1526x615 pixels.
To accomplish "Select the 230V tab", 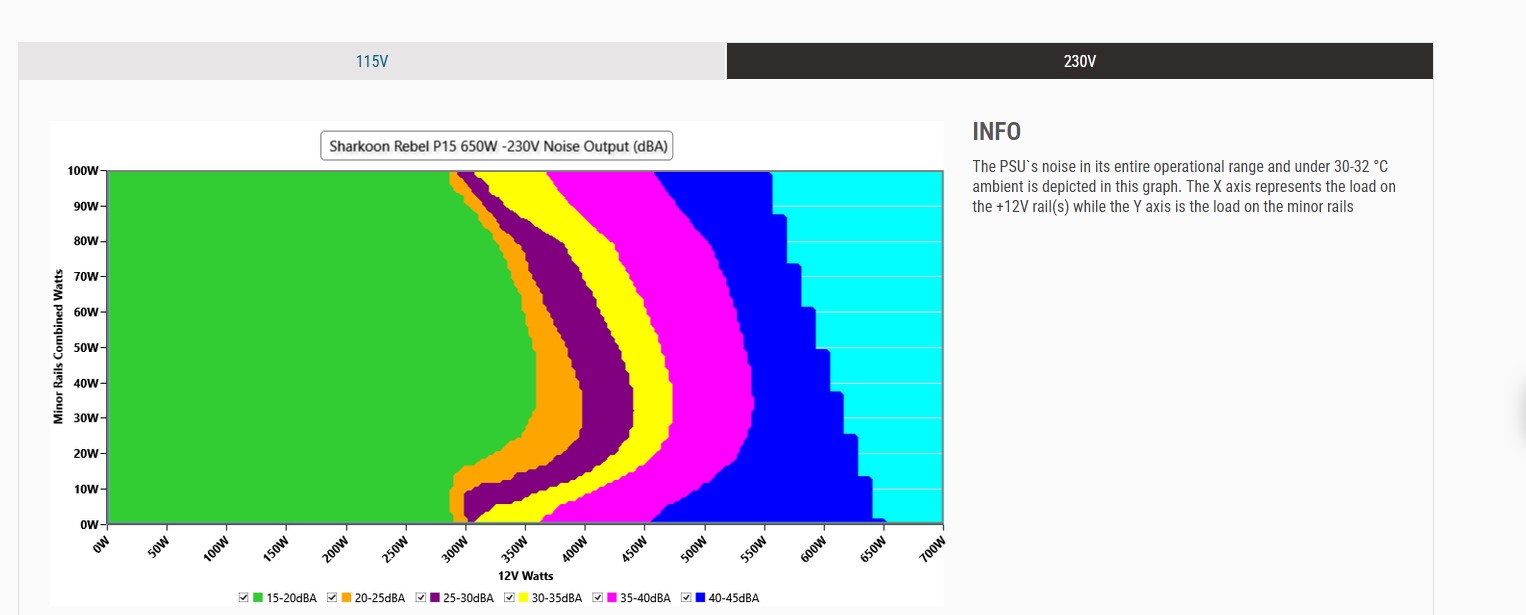I will point(1080,61).
